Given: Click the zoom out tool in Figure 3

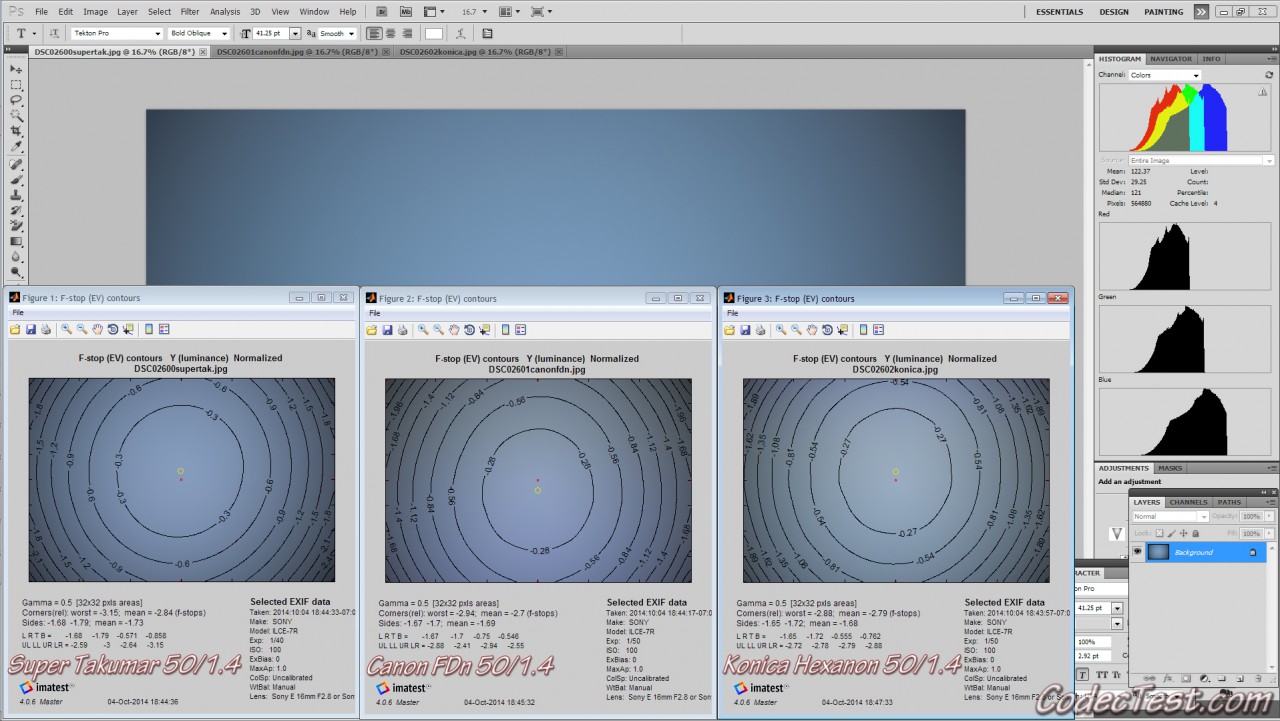Looking at the screenshot, I should (796, 330).
